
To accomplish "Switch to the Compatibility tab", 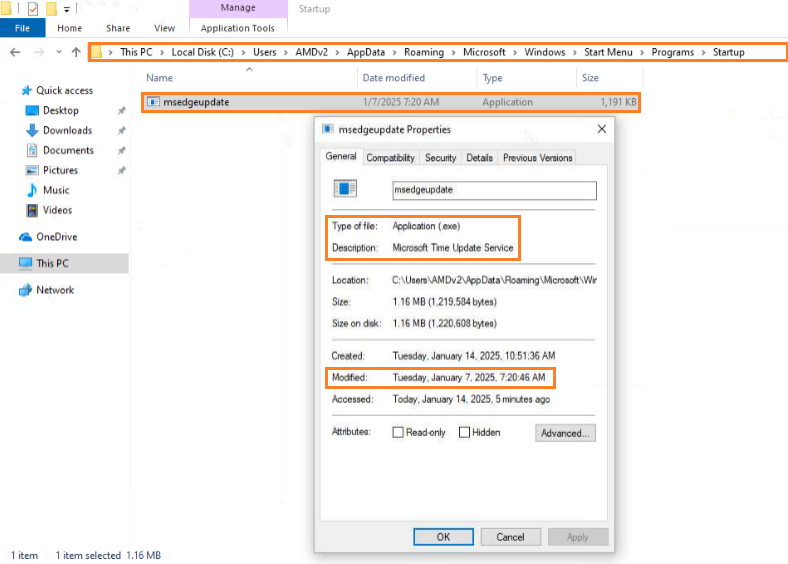I will 390,158.
